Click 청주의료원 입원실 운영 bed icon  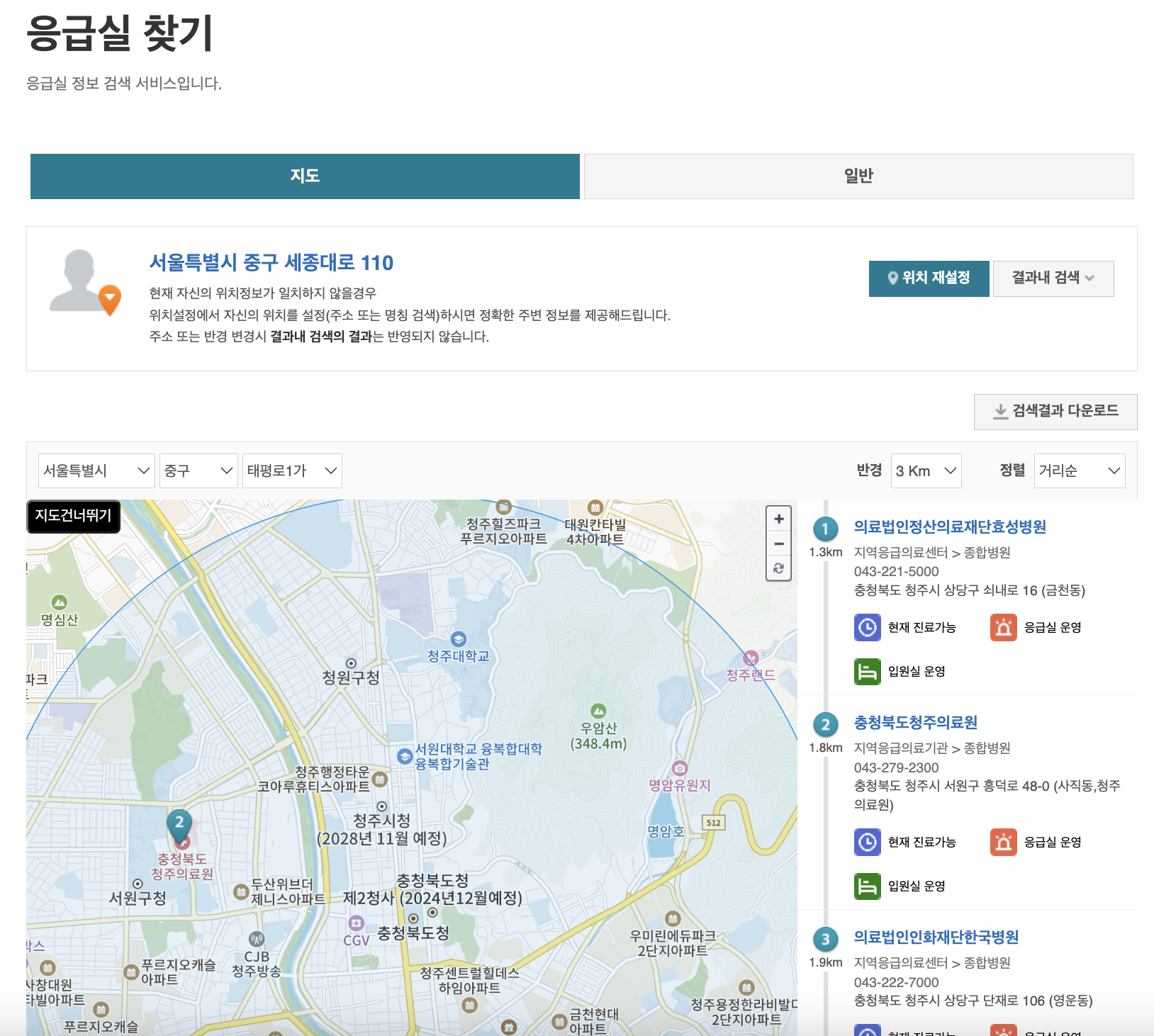867,886
